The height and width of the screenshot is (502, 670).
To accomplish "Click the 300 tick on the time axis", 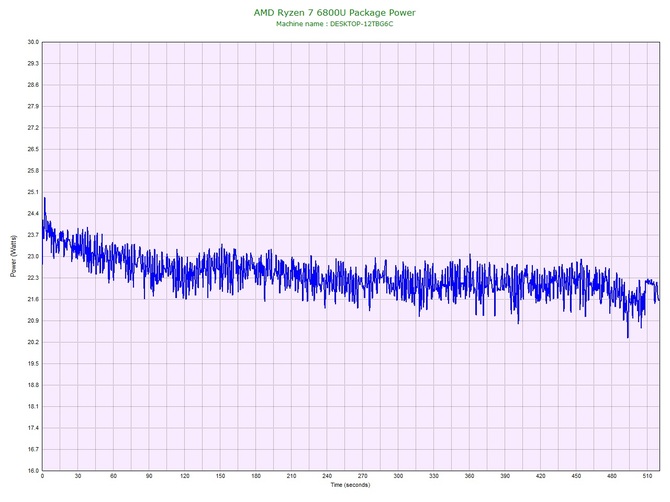I will [398, 476].
